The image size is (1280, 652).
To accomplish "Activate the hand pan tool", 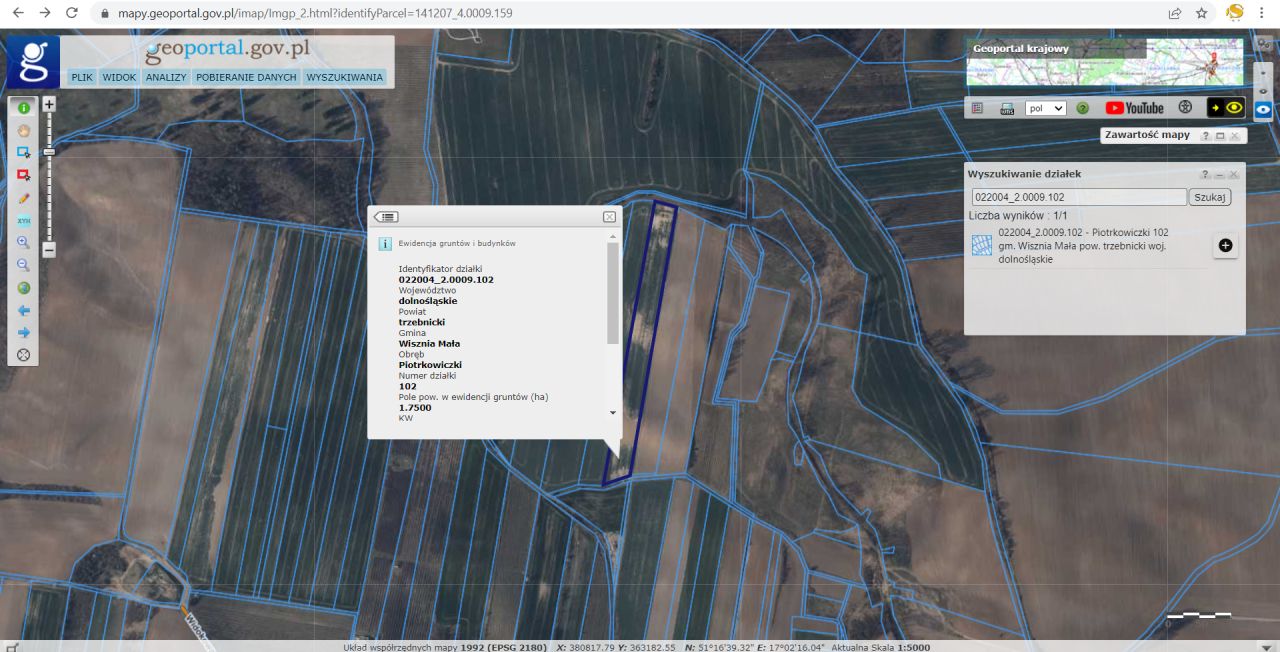I will coord(23,130).
